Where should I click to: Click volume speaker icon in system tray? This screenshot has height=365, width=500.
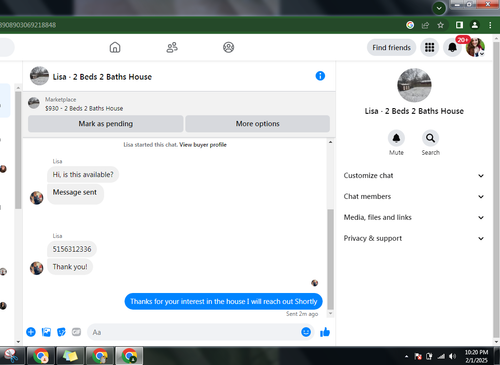coord(452,357)
